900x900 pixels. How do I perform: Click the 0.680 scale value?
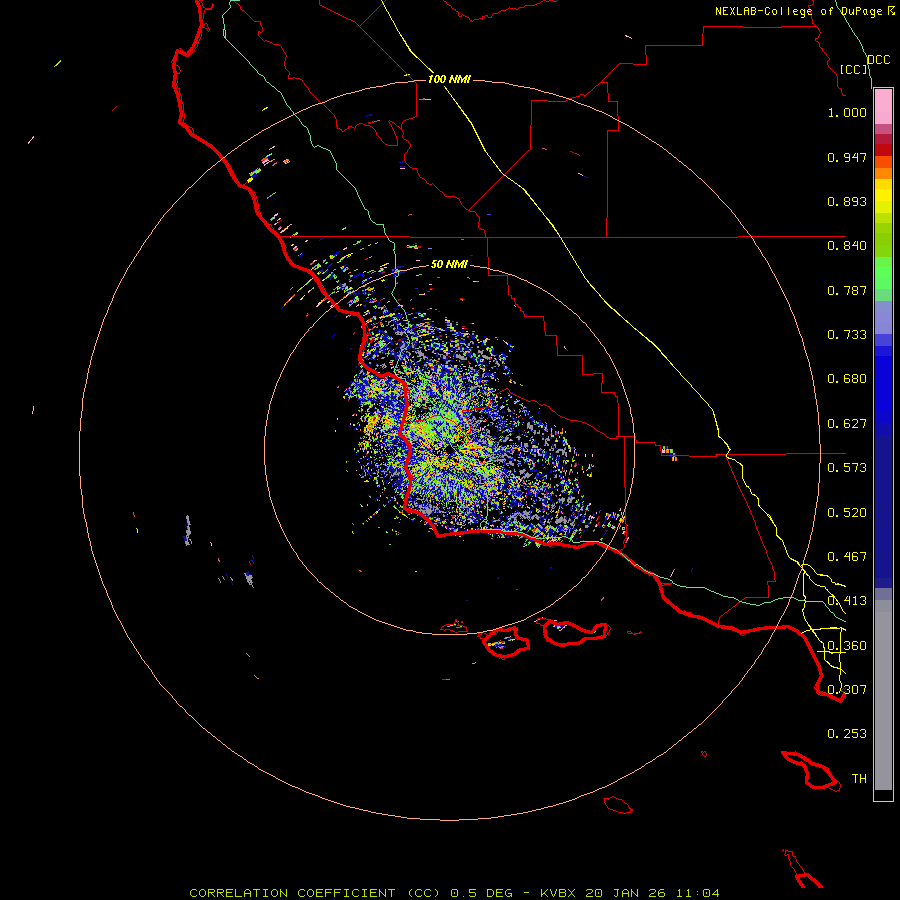[847, 379]
